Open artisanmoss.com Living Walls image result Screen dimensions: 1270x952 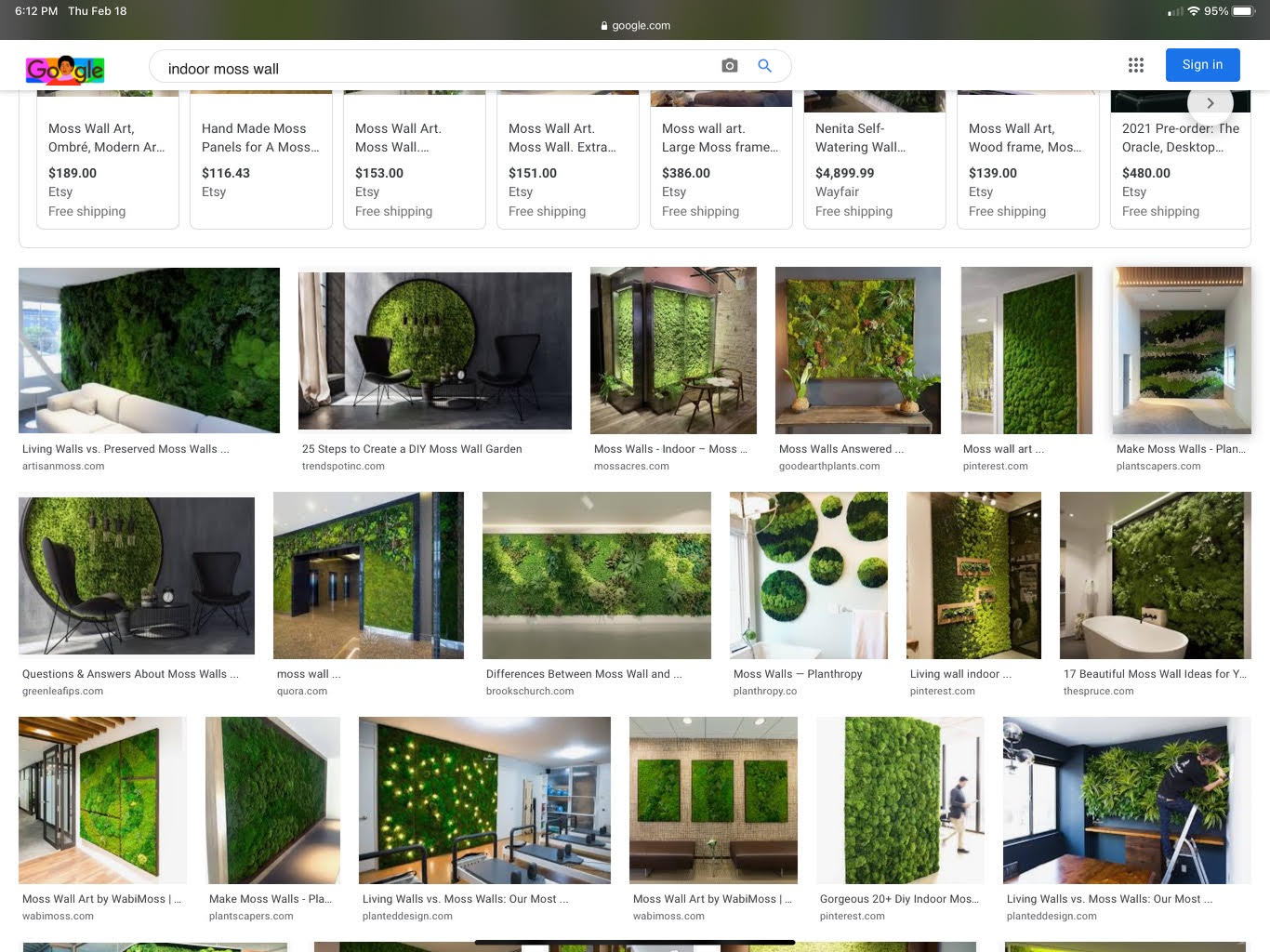coord(149,350)
